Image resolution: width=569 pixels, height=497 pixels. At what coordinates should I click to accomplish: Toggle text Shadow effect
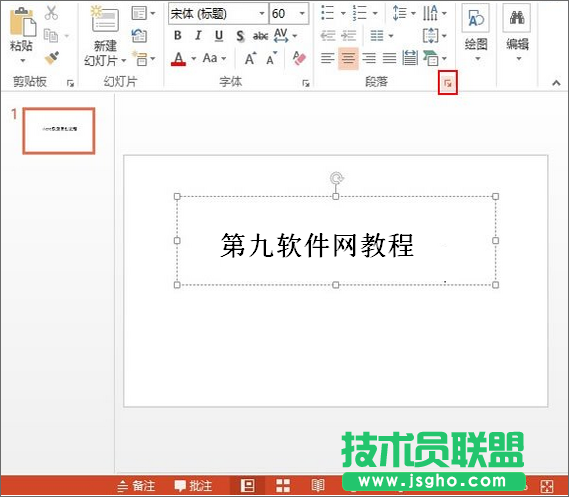pyautogui.click(x=240, y=36)
